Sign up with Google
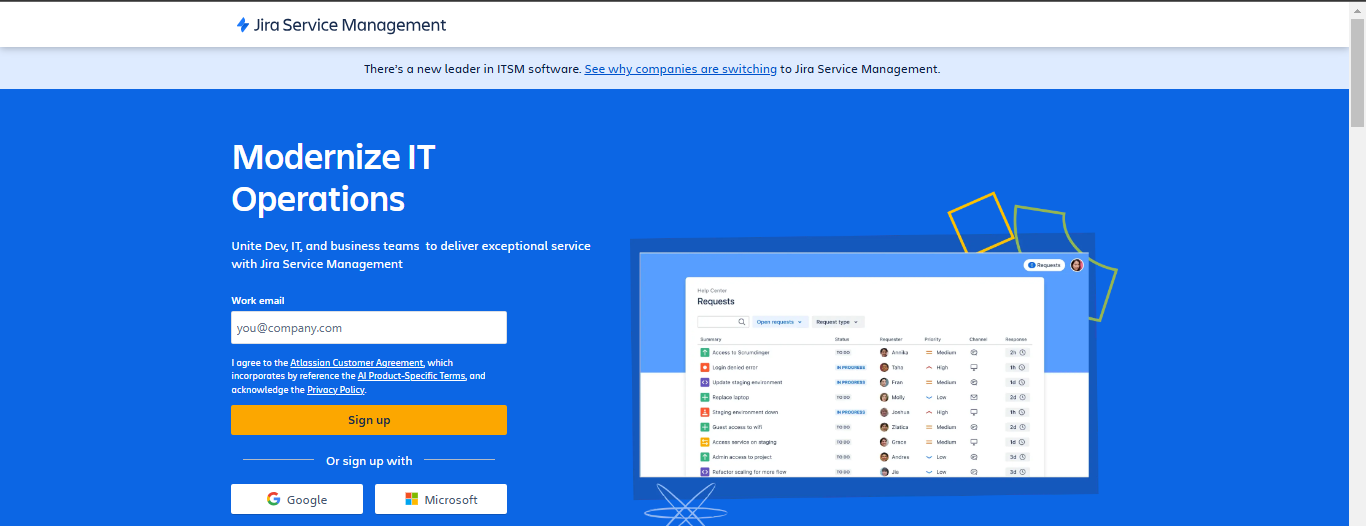The width and height of the screenshot is (1366, 526). [x=297, y=499]
